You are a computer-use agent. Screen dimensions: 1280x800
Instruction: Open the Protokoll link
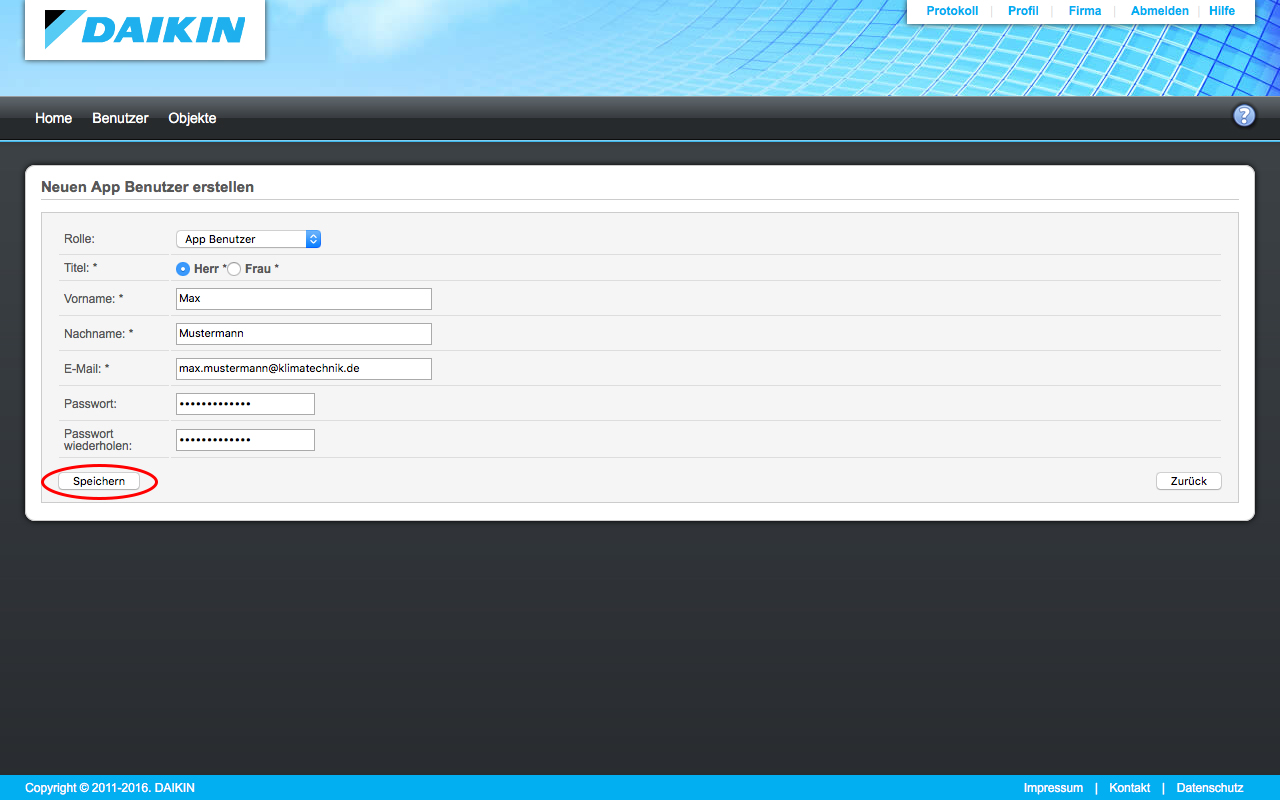(952, 11)
